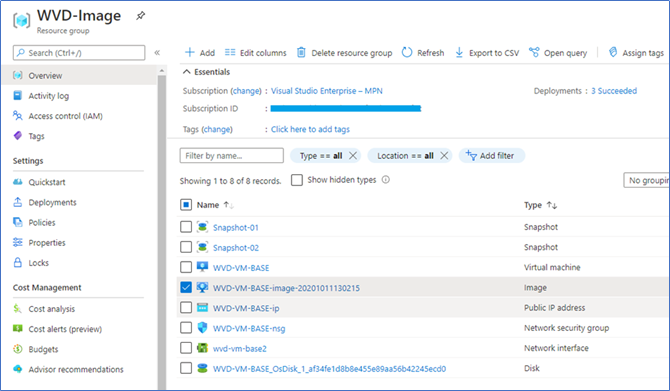This screenshot has width=670, height=391.
Task: Click the Open query icon
Action: pos(534,52)
